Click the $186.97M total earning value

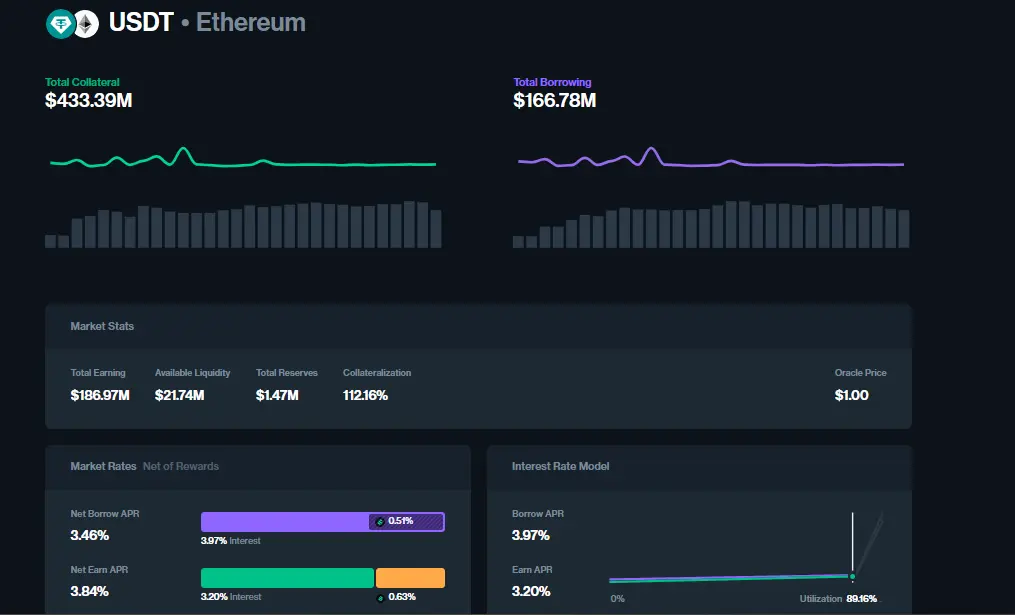(x=100, y=395)
